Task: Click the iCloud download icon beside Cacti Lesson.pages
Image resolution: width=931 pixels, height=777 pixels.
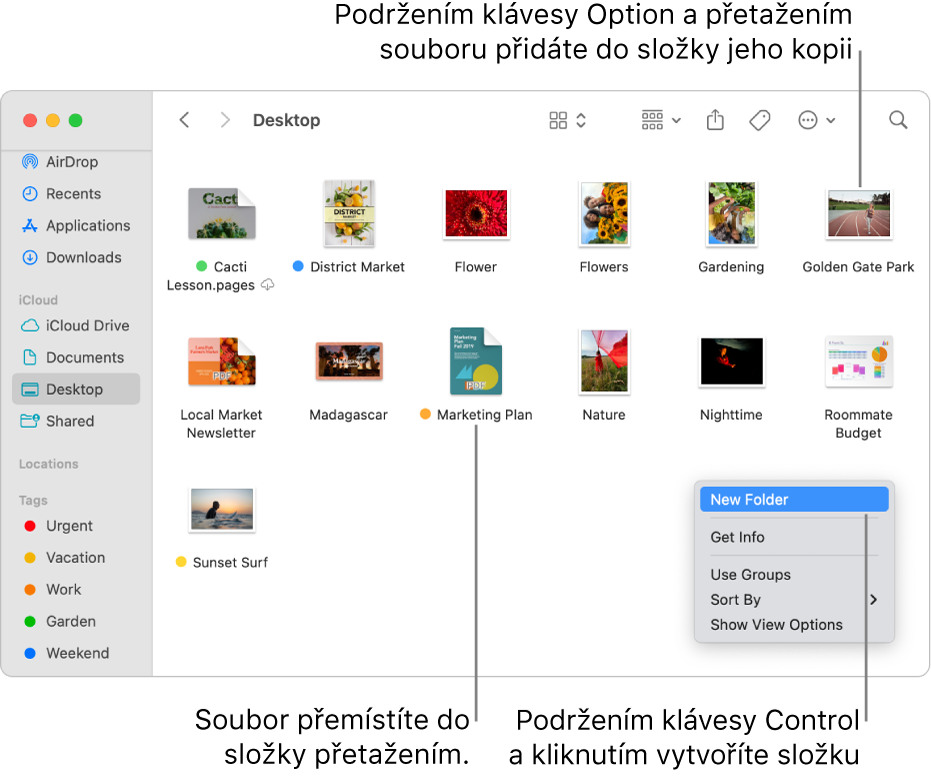Action: 268,285
